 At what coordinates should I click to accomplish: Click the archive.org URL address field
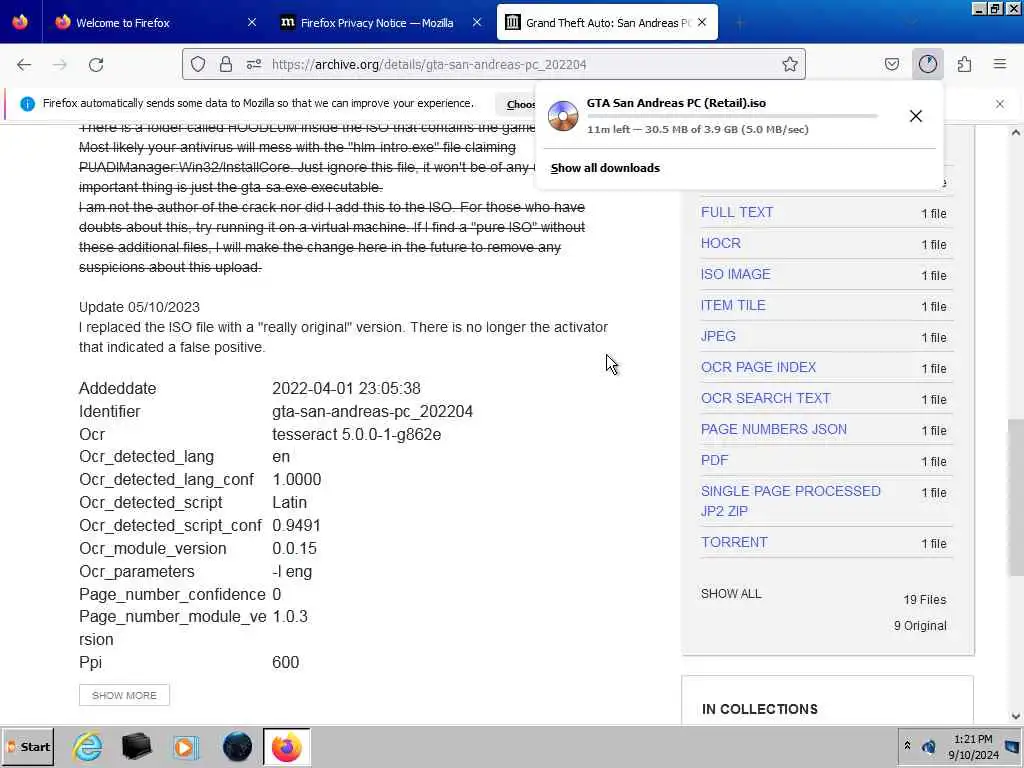(493, 64)
